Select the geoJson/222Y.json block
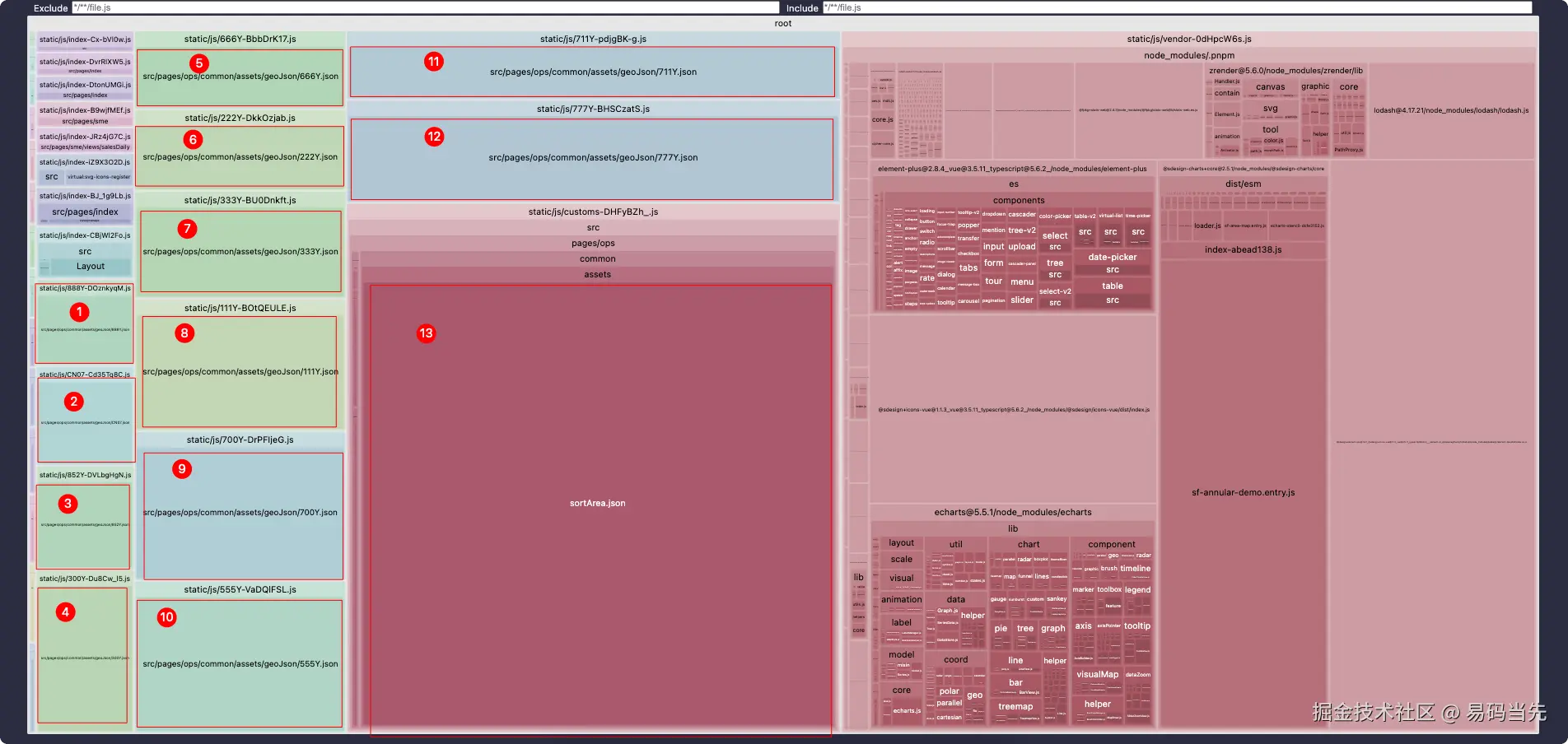This screenshot has width=1568, height=744. click(240, 156)
